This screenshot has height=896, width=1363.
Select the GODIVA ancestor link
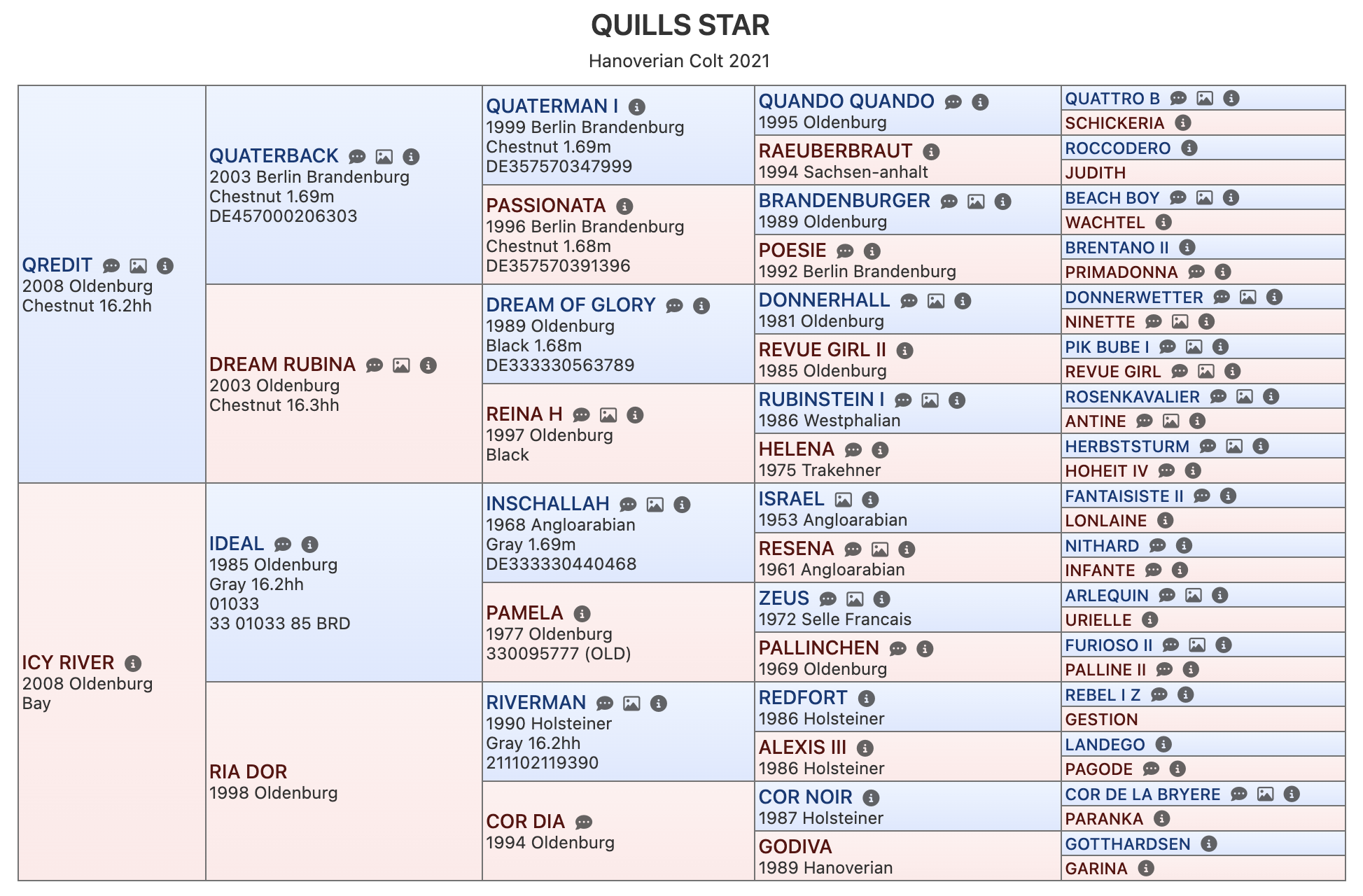coord(795,847)
